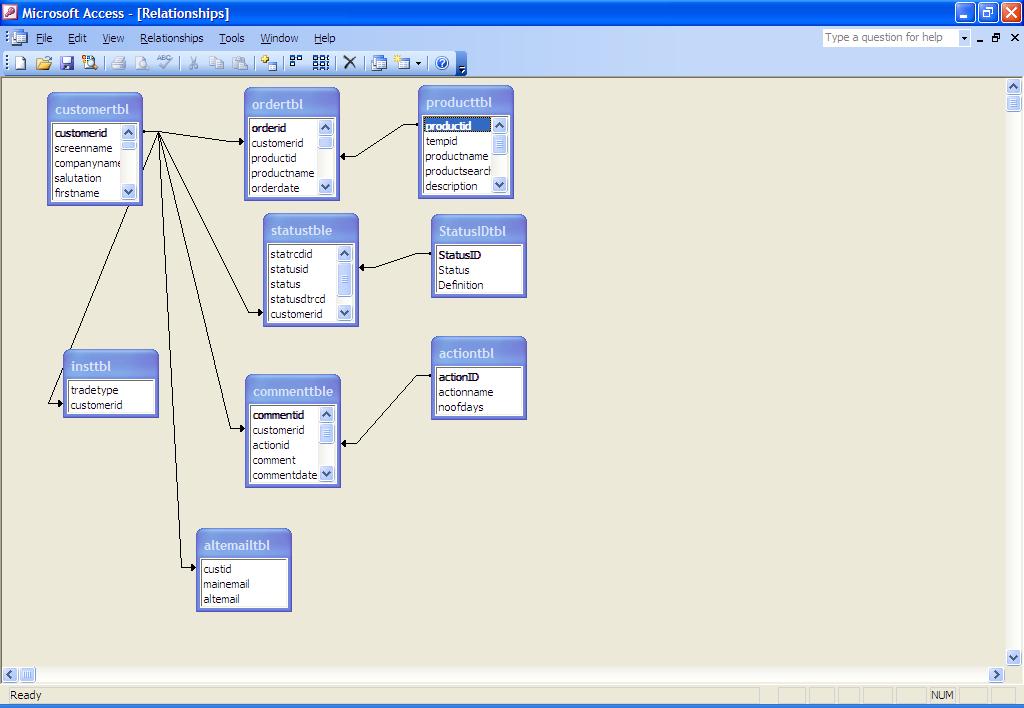Click scroll down arrow in commenttble field list
The width and height of the screenshot is (1024, 708).
point(327,474)
